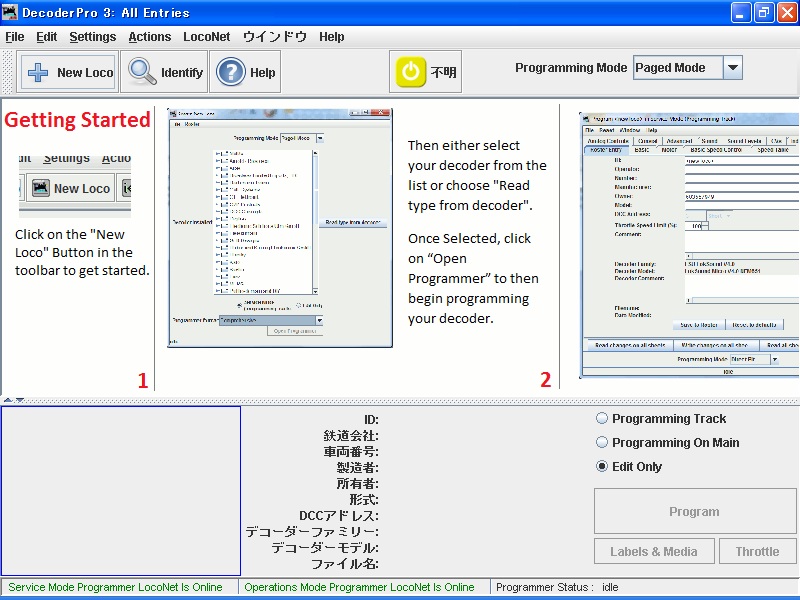The image size is (800, 600).
Task: Click the 形式: label
Action: (364, 499)
